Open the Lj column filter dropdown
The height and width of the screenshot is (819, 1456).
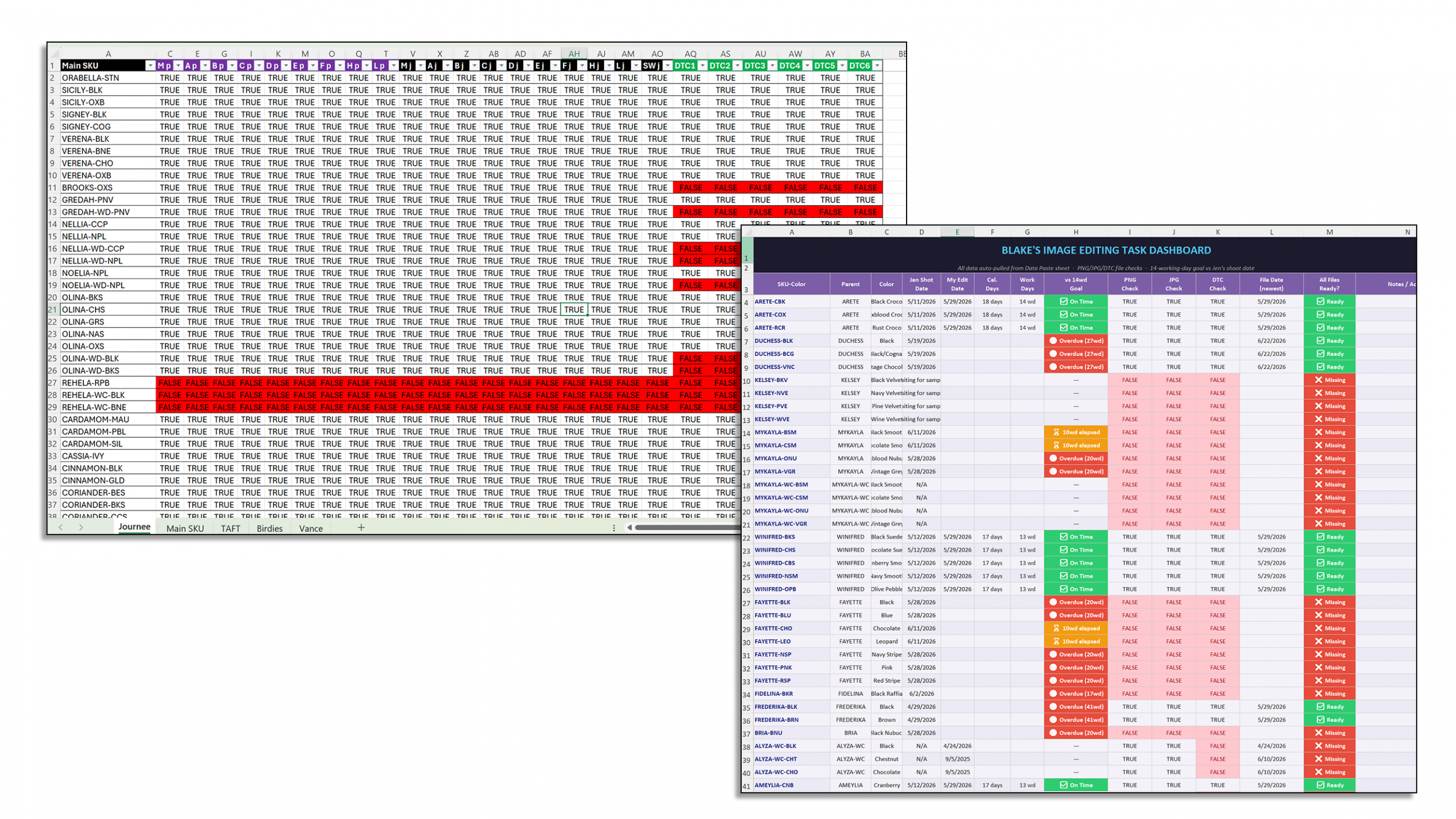[636, 66]
